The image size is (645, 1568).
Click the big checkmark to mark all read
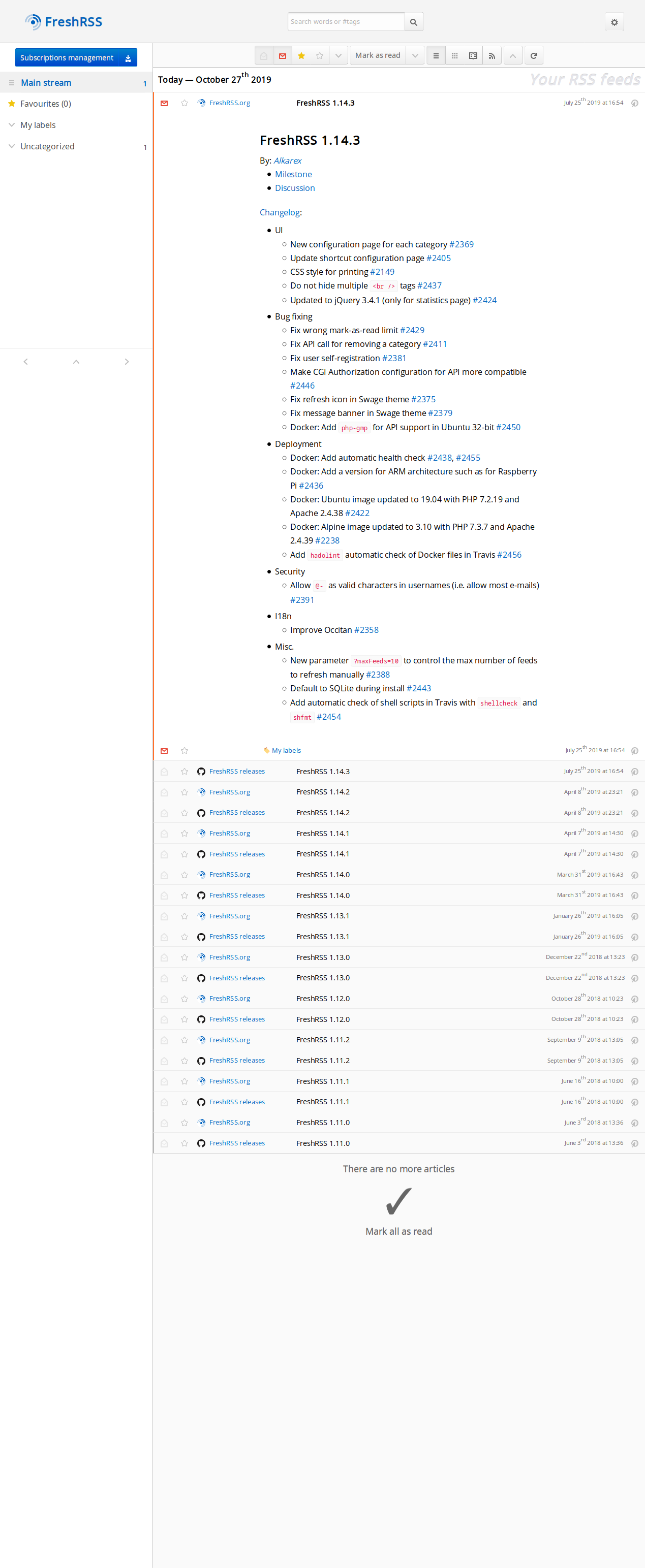click(399, 1201)
